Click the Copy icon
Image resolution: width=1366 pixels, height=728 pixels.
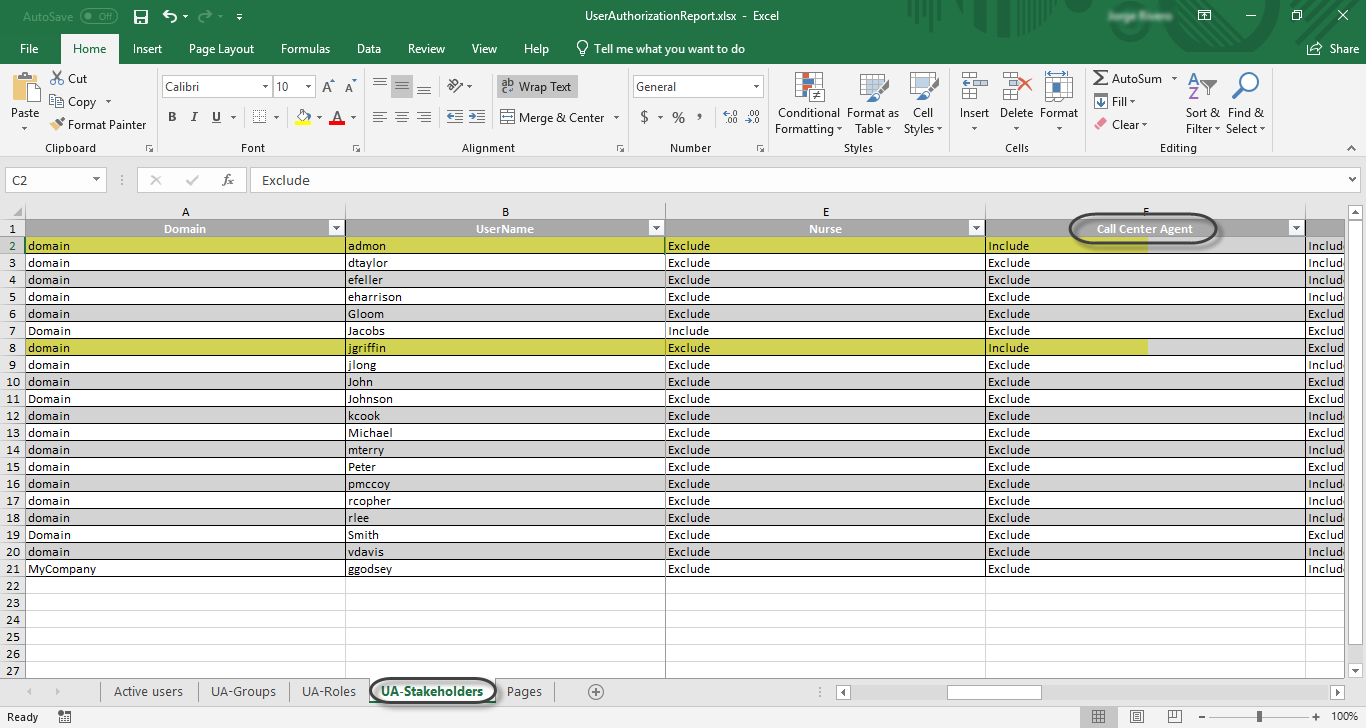click(57, 101)
